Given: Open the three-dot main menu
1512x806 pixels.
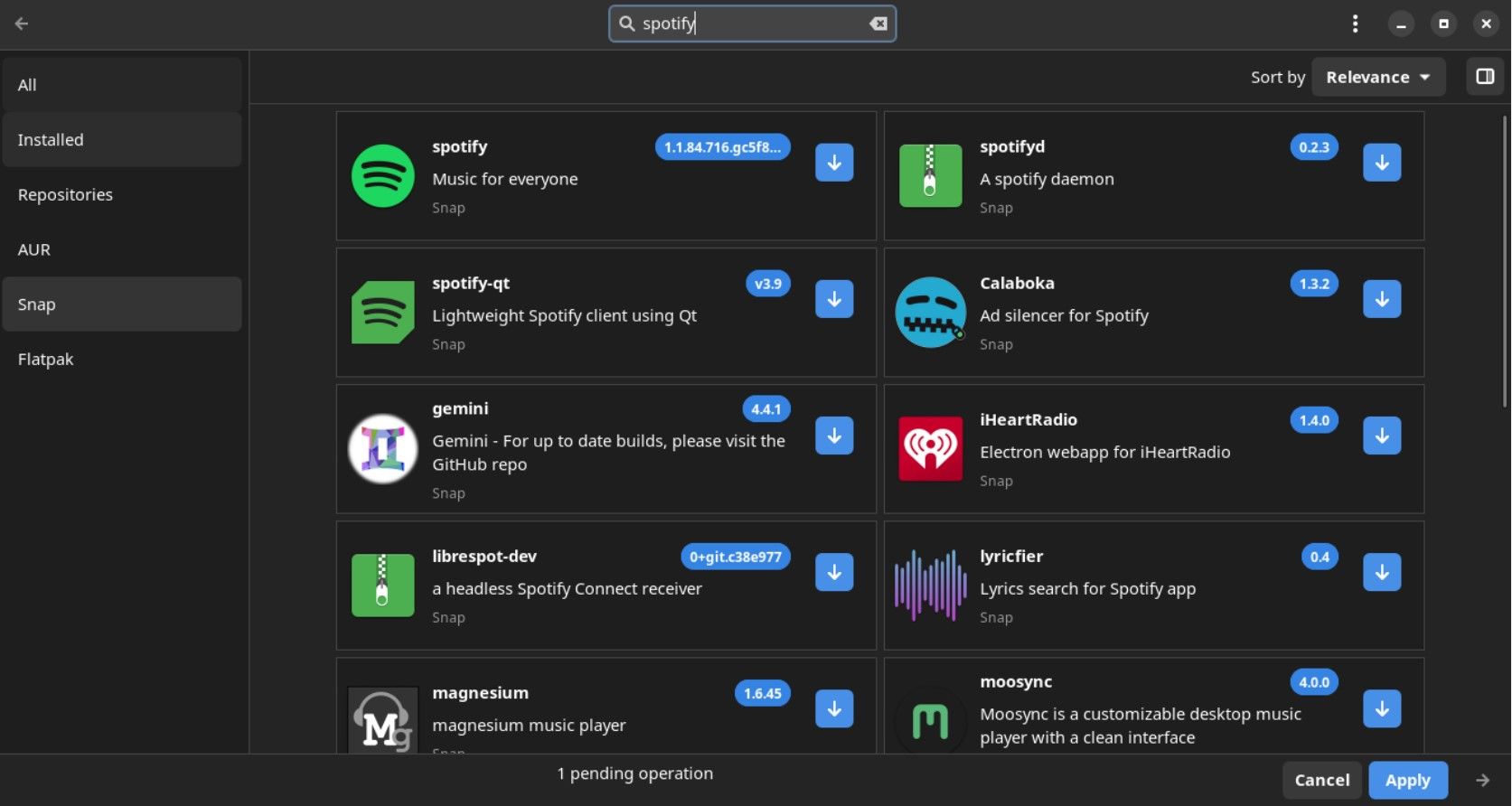Looking at the screenshot, I should click(x=1355, y=23).
